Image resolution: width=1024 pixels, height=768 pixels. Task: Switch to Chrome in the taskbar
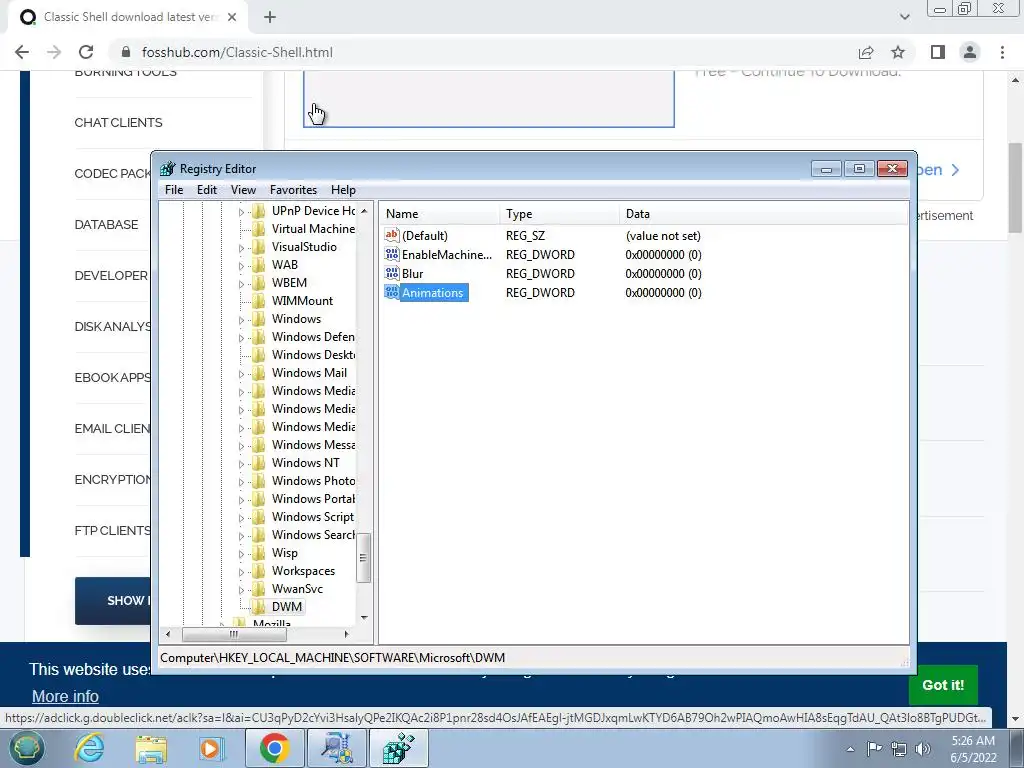pos(274,748)
